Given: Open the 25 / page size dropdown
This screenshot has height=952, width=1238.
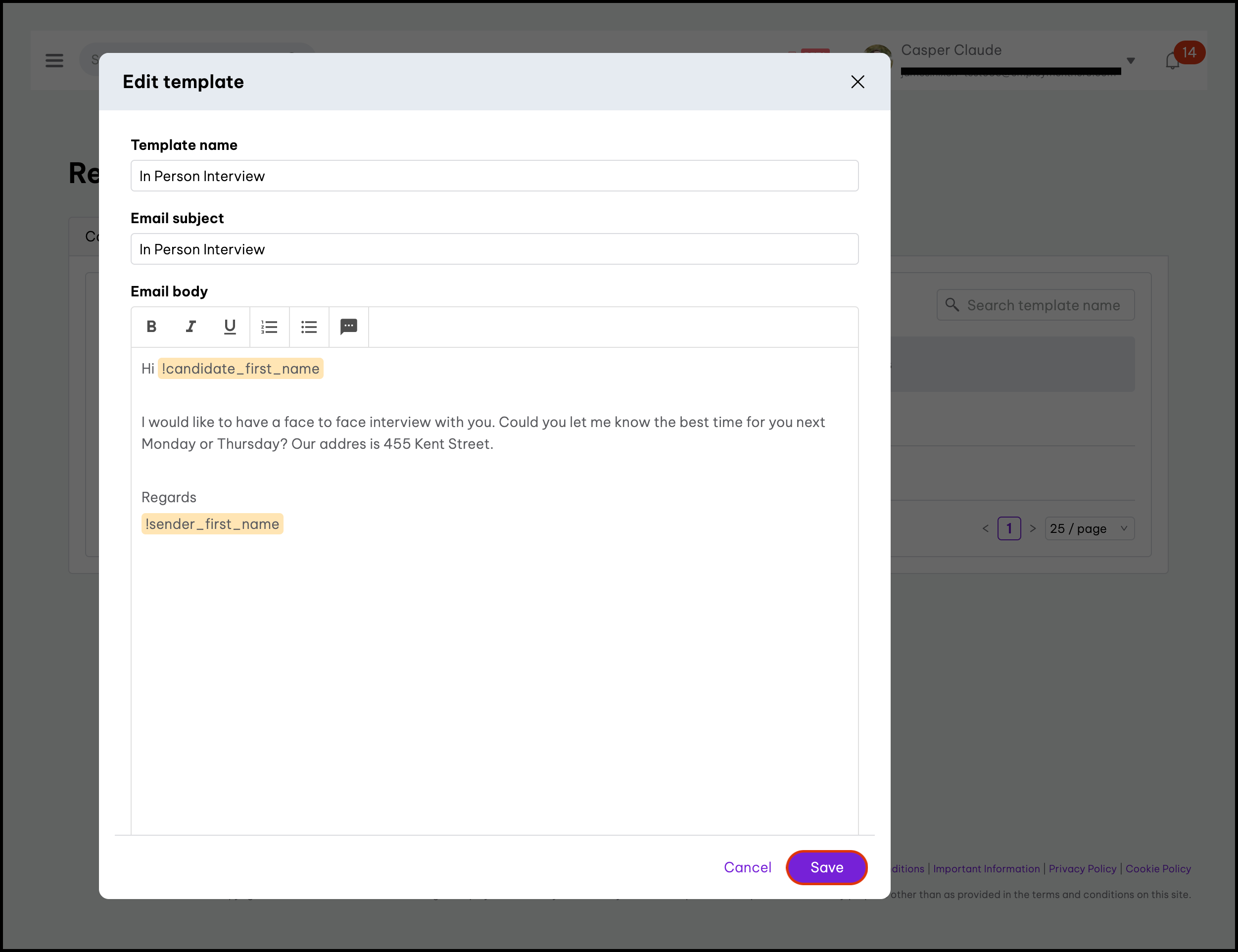Looking at the screenshot, I should (x=1089, y=528).
